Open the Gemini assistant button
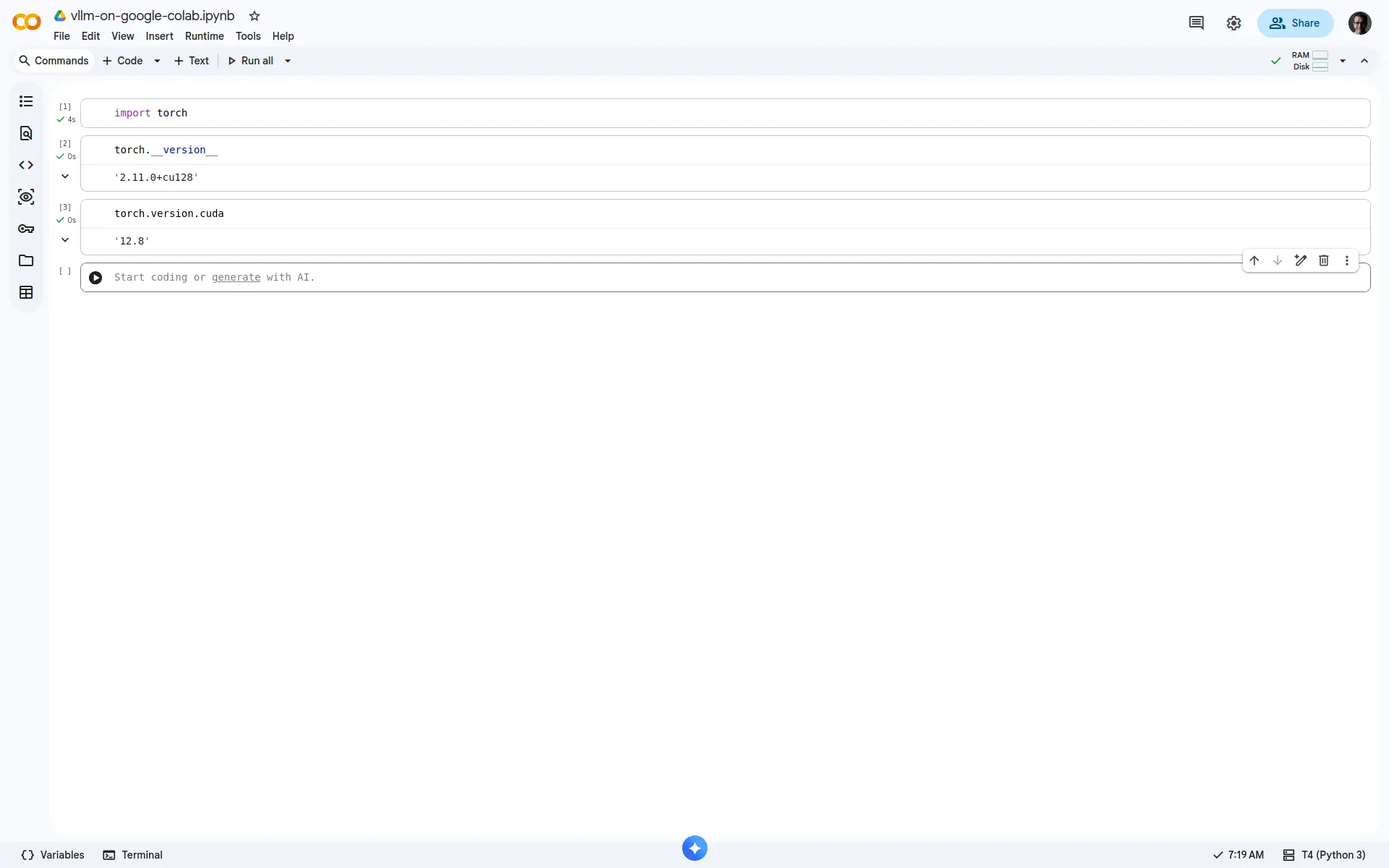The height and width of the screenshot is (868, 1389). click(694, 848)
